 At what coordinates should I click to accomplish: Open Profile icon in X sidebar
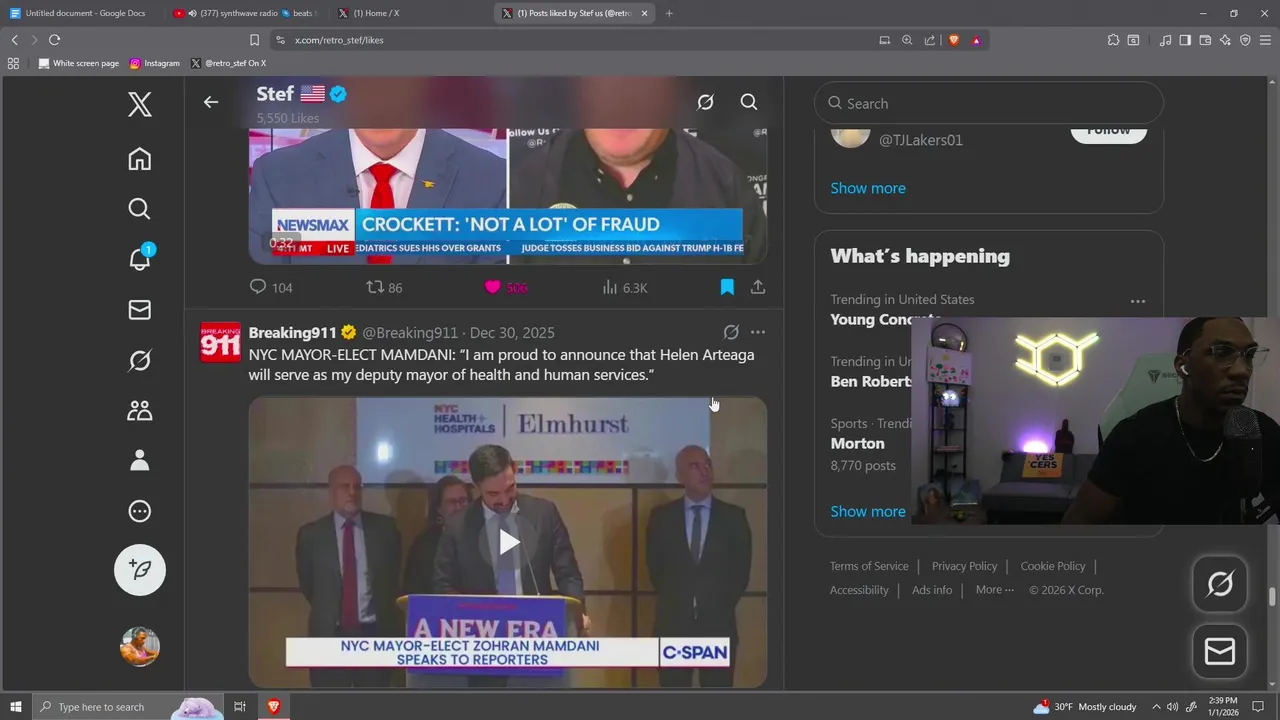click(140, 460)
